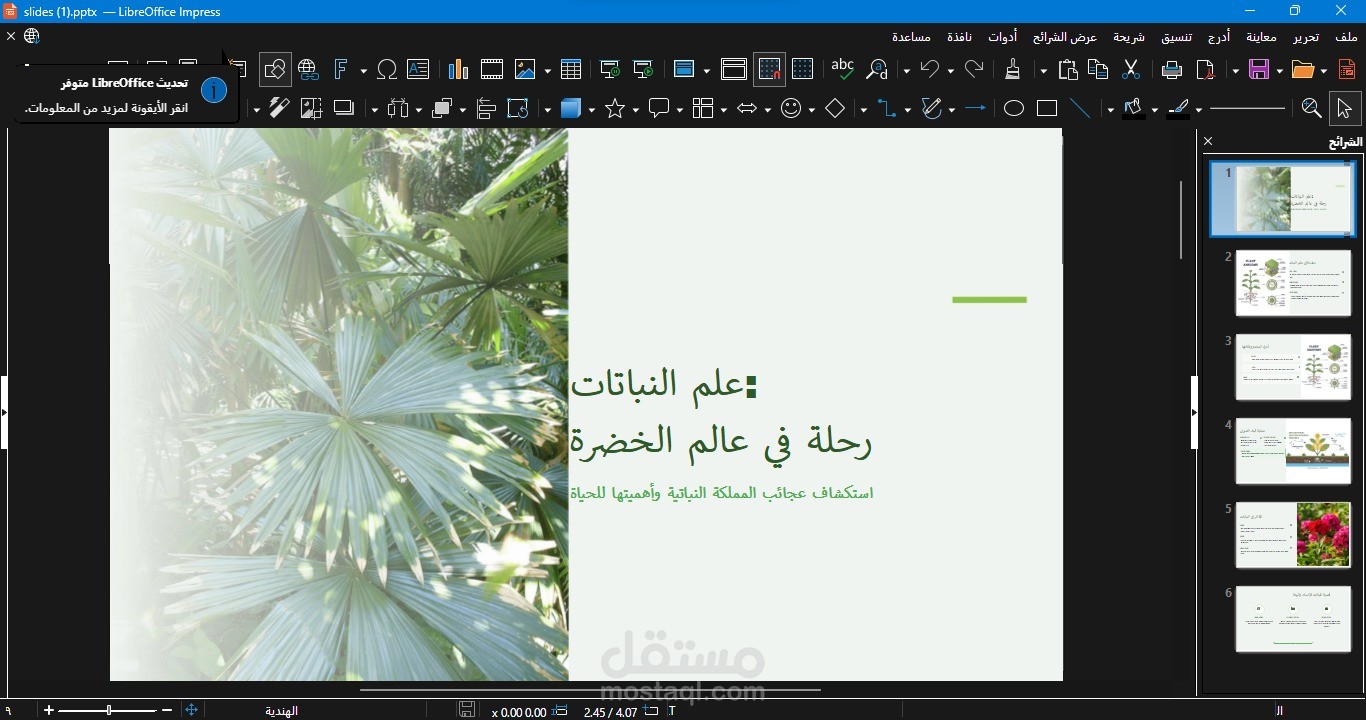This screenshot has height=720, width=1366.
Task: Apply shadow to selected object
Action: point(344,108)
